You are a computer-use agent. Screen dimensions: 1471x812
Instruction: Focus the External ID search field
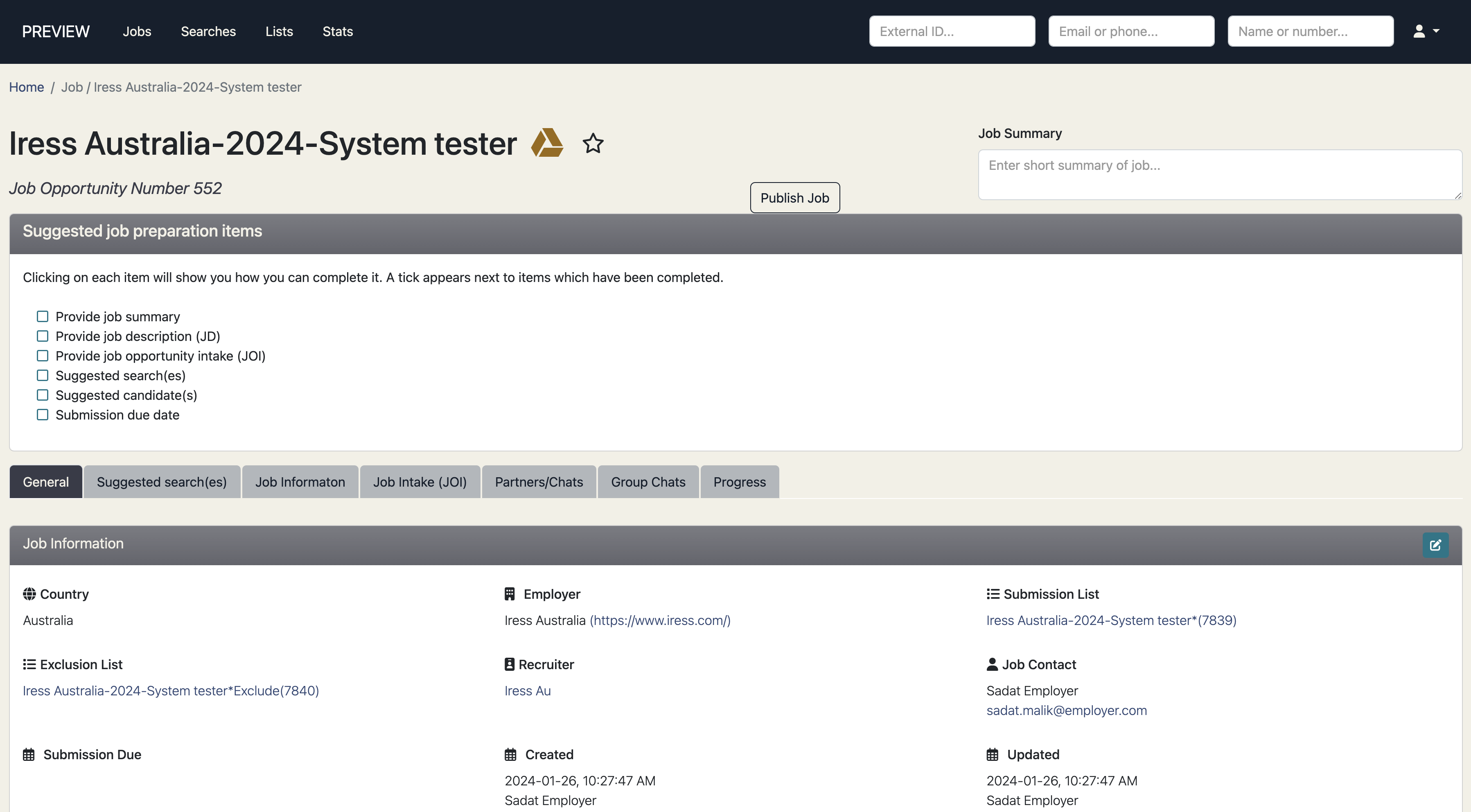[x=951, y=32]
